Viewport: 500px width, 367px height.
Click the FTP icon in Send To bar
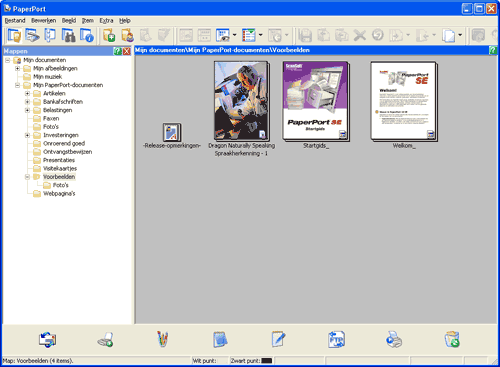pyautogui.click(x=336, y=340)
